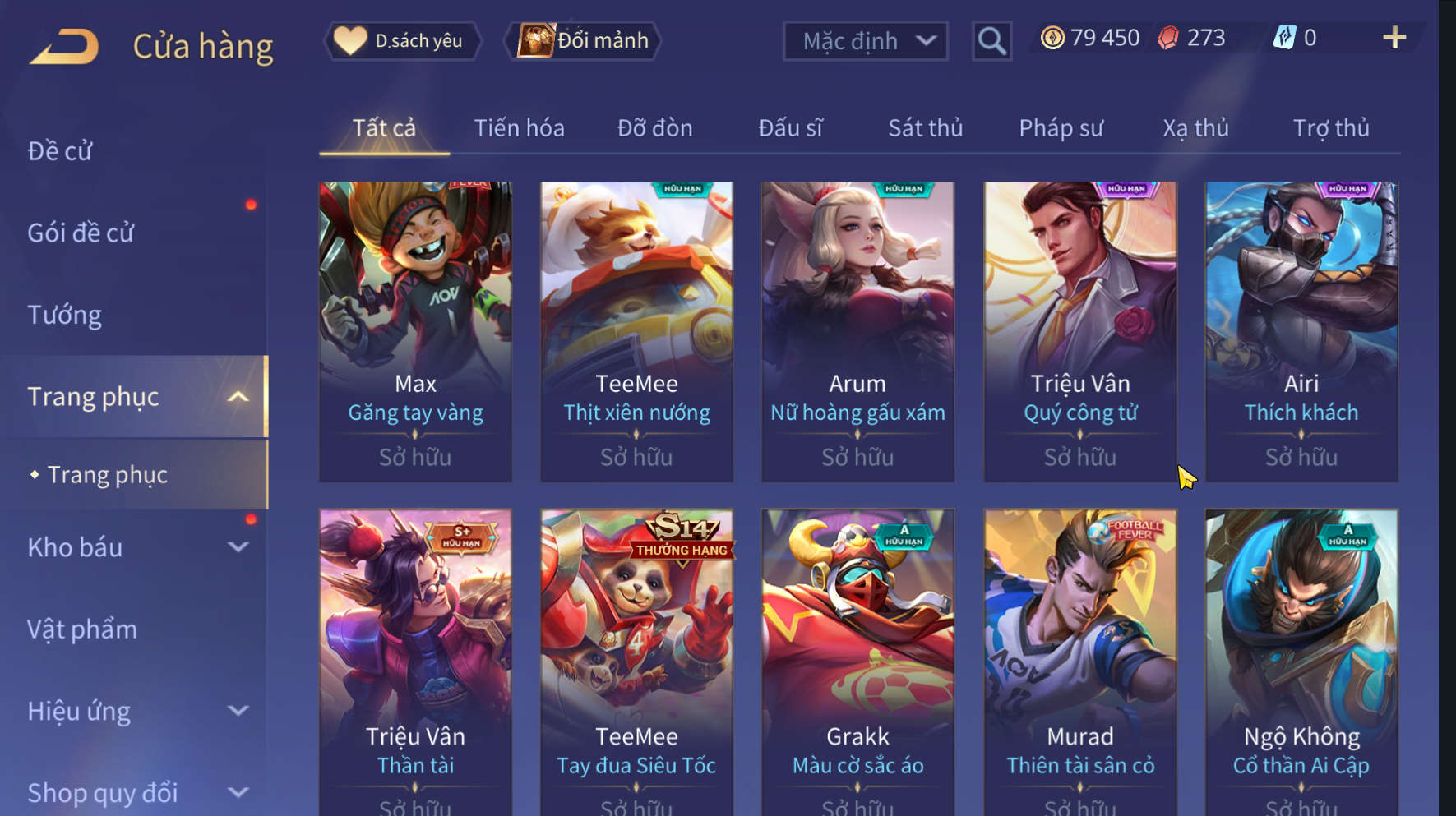
Task: Click the red gem currency icon
Action: click(x=1168, y=38)
